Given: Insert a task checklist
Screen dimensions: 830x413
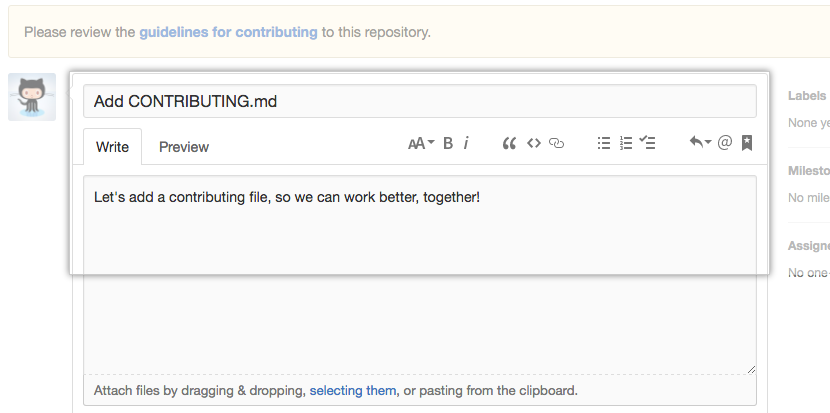Looking at the screenshot, I should coord(648,143).
